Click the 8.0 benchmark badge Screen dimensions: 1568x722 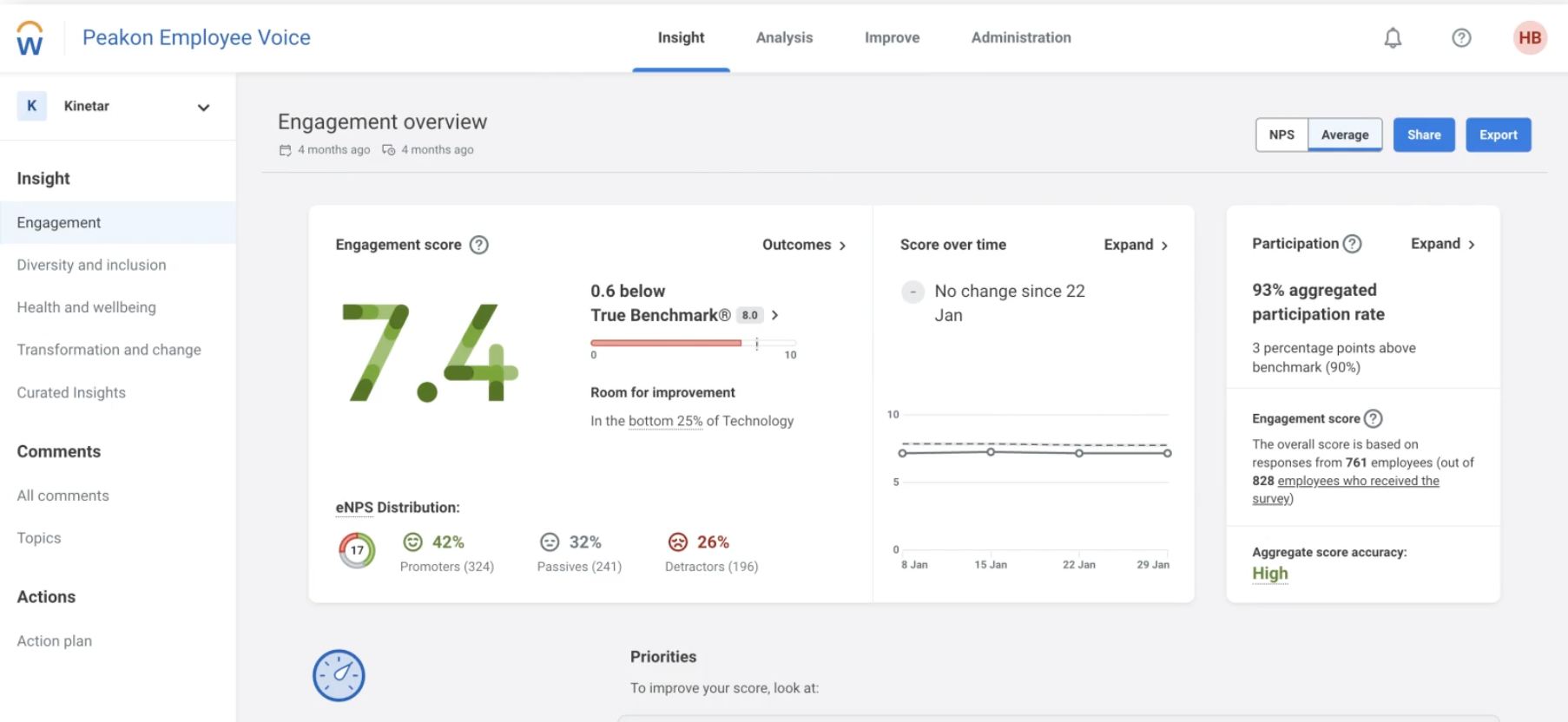pos(749,315)
